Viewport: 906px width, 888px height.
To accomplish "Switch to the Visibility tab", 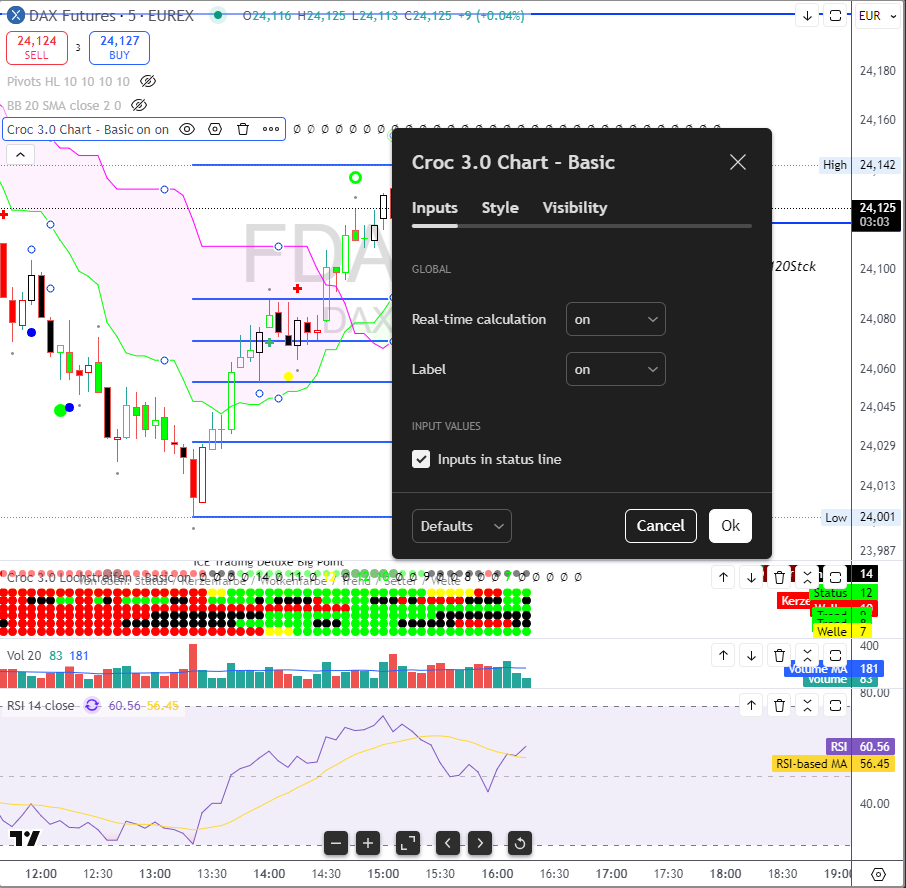I will click(574, 208).
